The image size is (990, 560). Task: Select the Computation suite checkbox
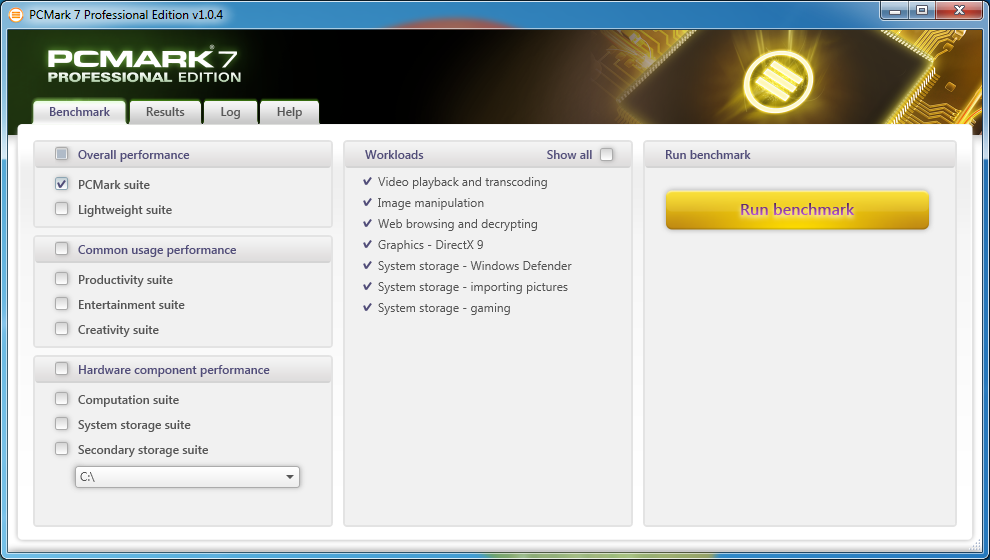coord(61,398)
